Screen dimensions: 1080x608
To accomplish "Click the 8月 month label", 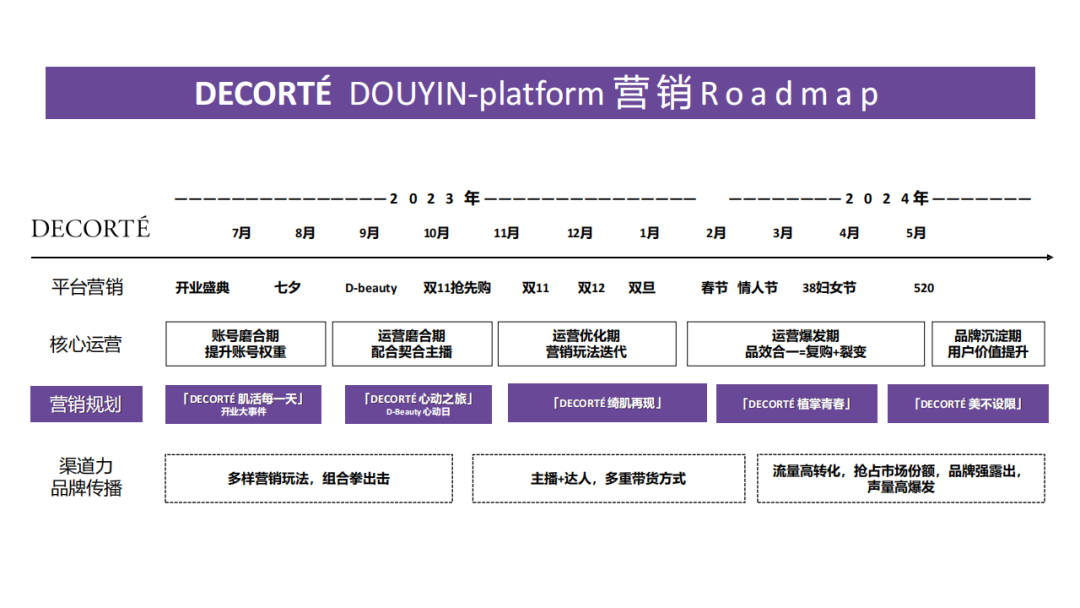I will [305, 233].
